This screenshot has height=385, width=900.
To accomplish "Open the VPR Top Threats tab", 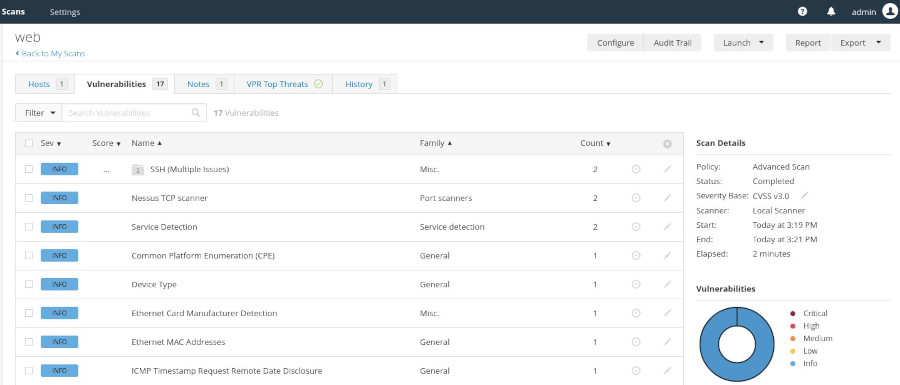I will click(284, 84).
